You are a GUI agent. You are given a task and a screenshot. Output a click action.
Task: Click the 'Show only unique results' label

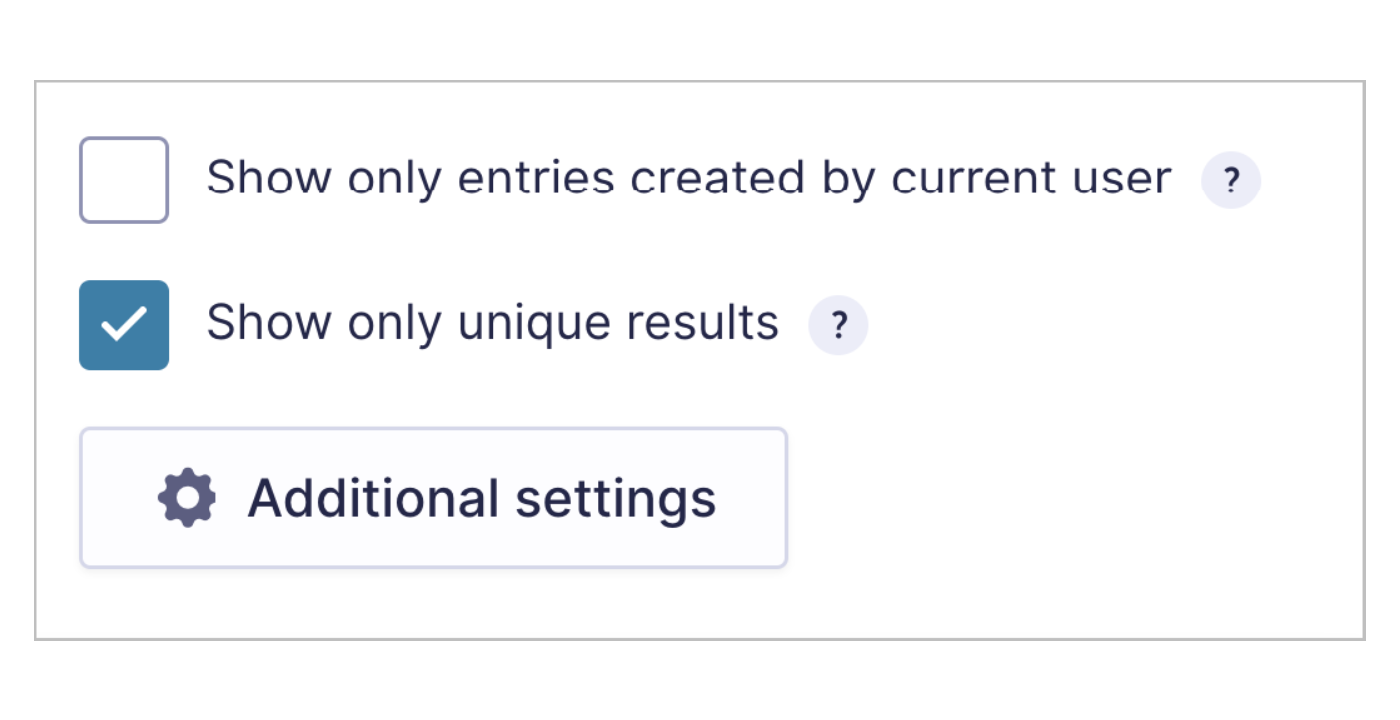pos(493,323)
